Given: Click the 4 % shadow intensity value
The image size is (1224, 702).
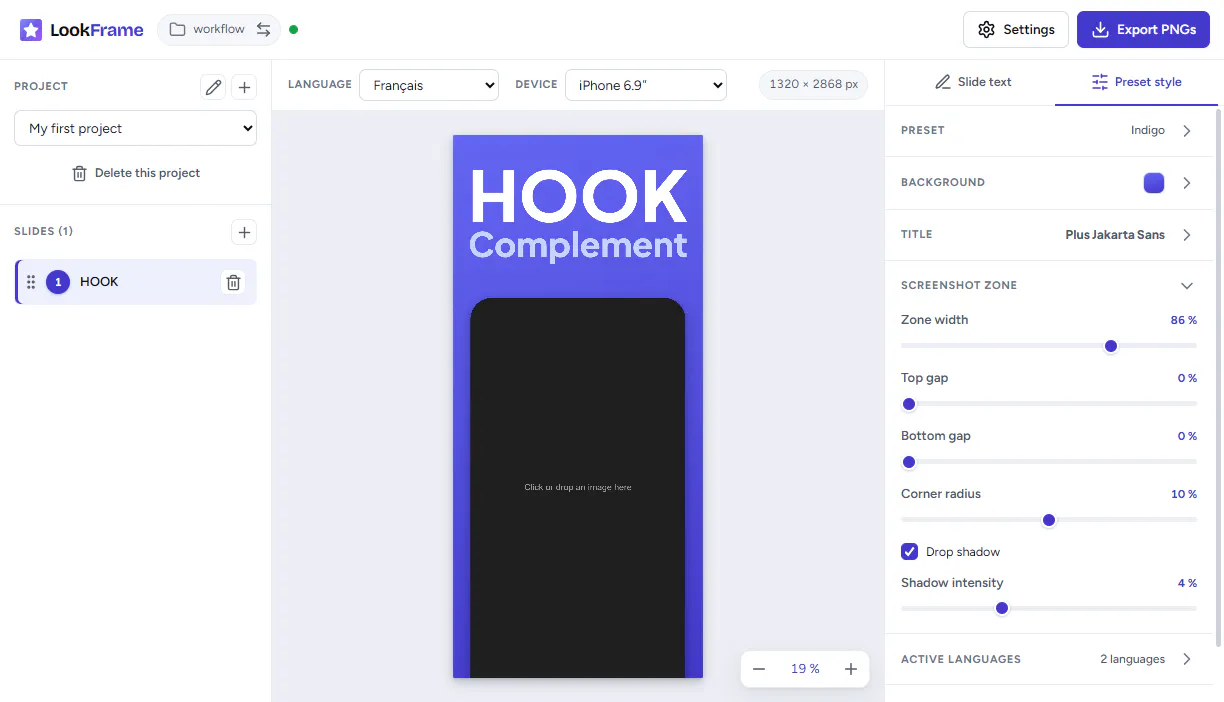Looking at the screenshot, I should pos(1187,583).
